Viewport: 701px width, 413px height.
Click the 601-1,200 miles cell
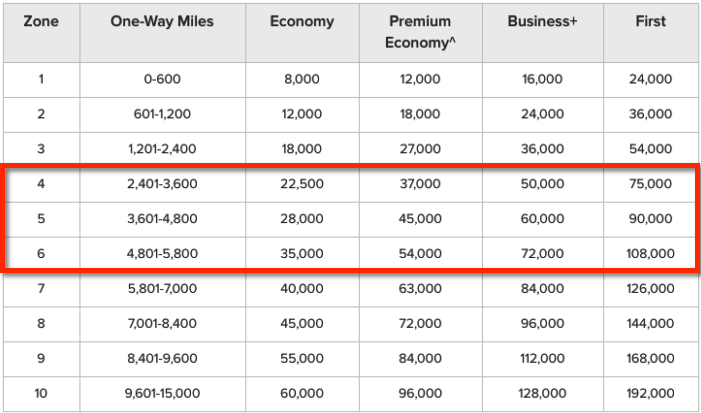click(162, 114)
